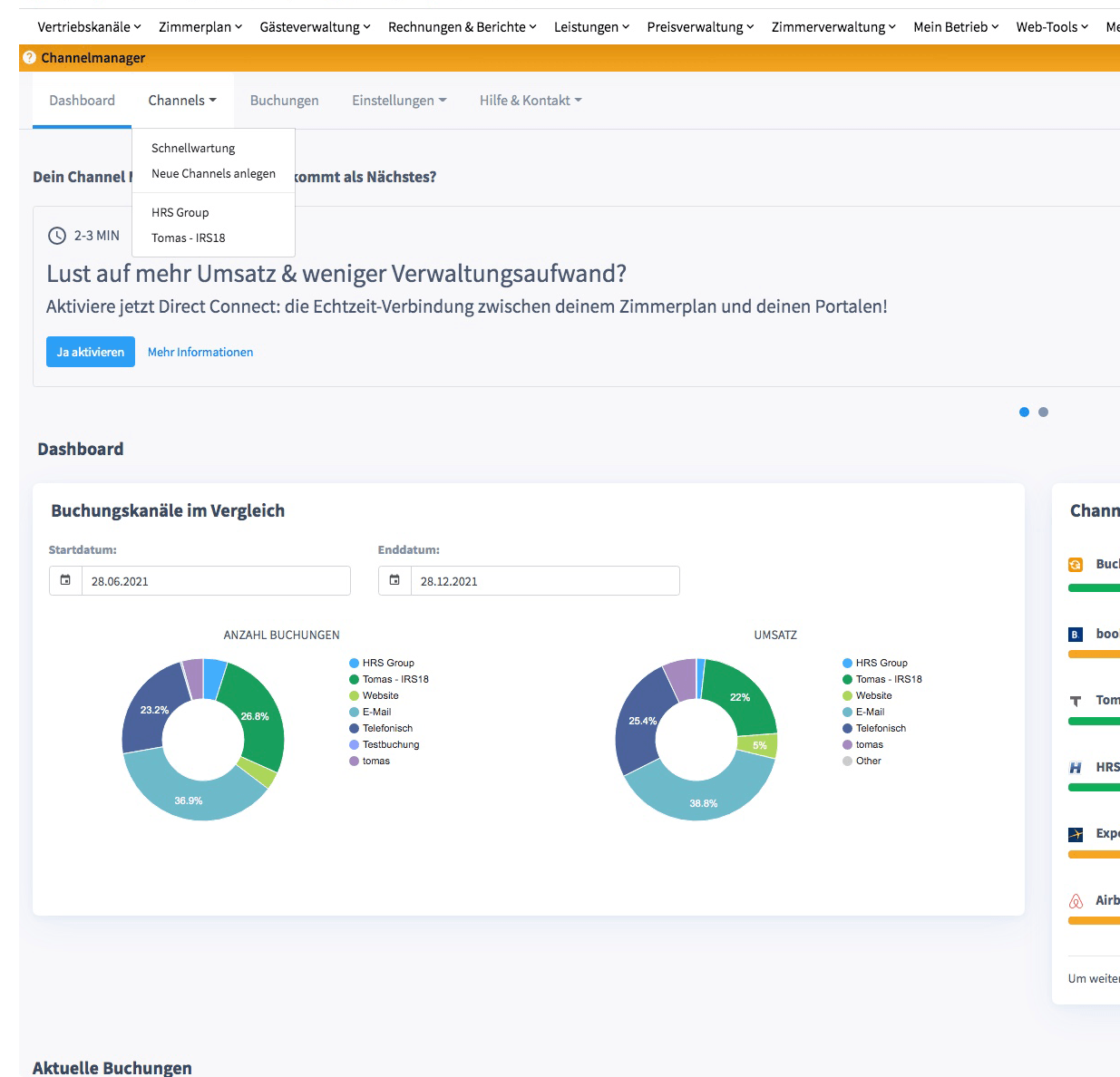Select Schnellwartung from Channels menu
This screenshot has height=1077, width=1120.
pyautogui.click(x=193, y=148)
